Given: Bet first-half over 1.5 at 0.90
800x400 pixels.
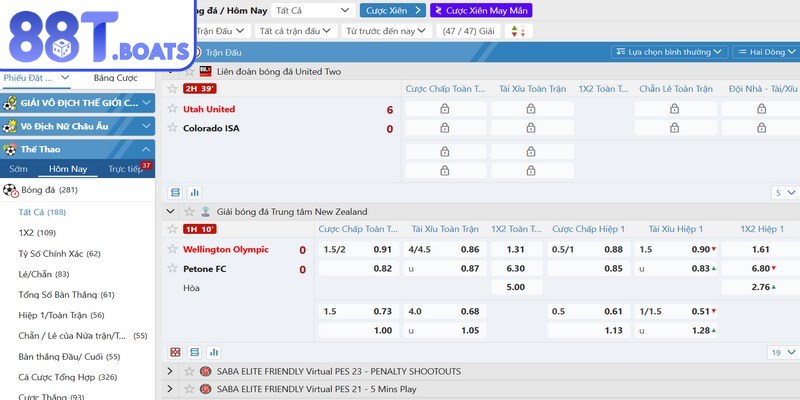Looking at the screenshot, I should [676, 249].
